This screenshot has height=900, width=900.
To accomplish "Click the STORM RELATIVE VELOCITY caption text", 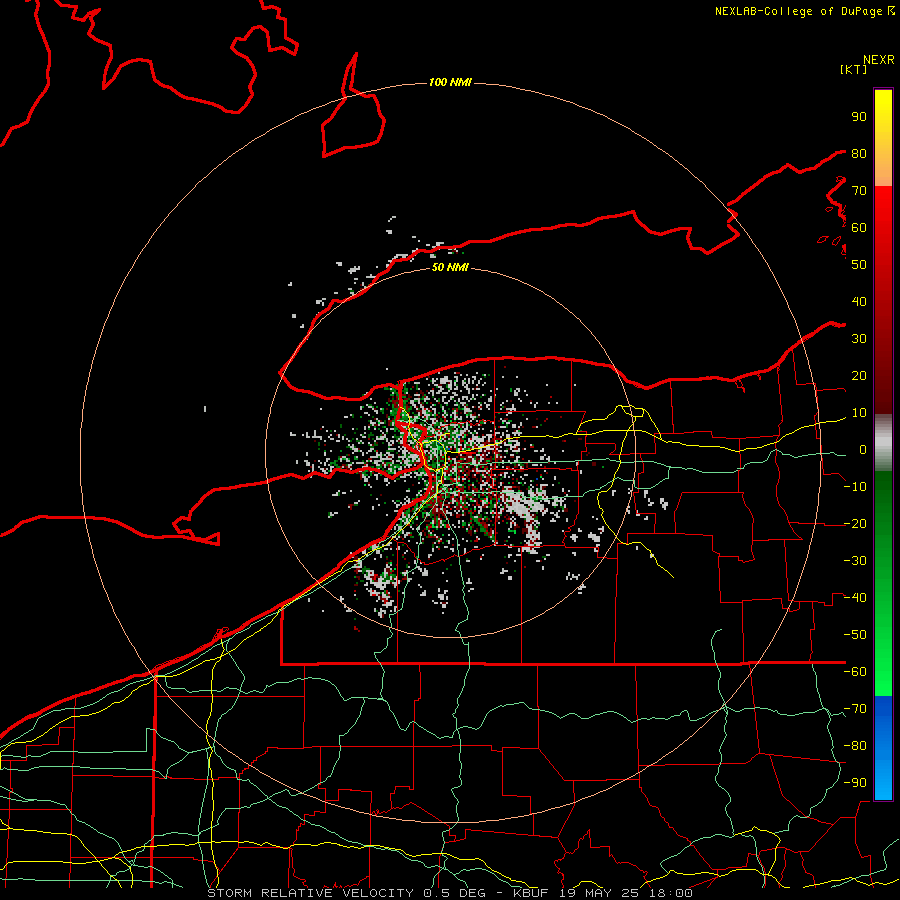I will point(313,893).
